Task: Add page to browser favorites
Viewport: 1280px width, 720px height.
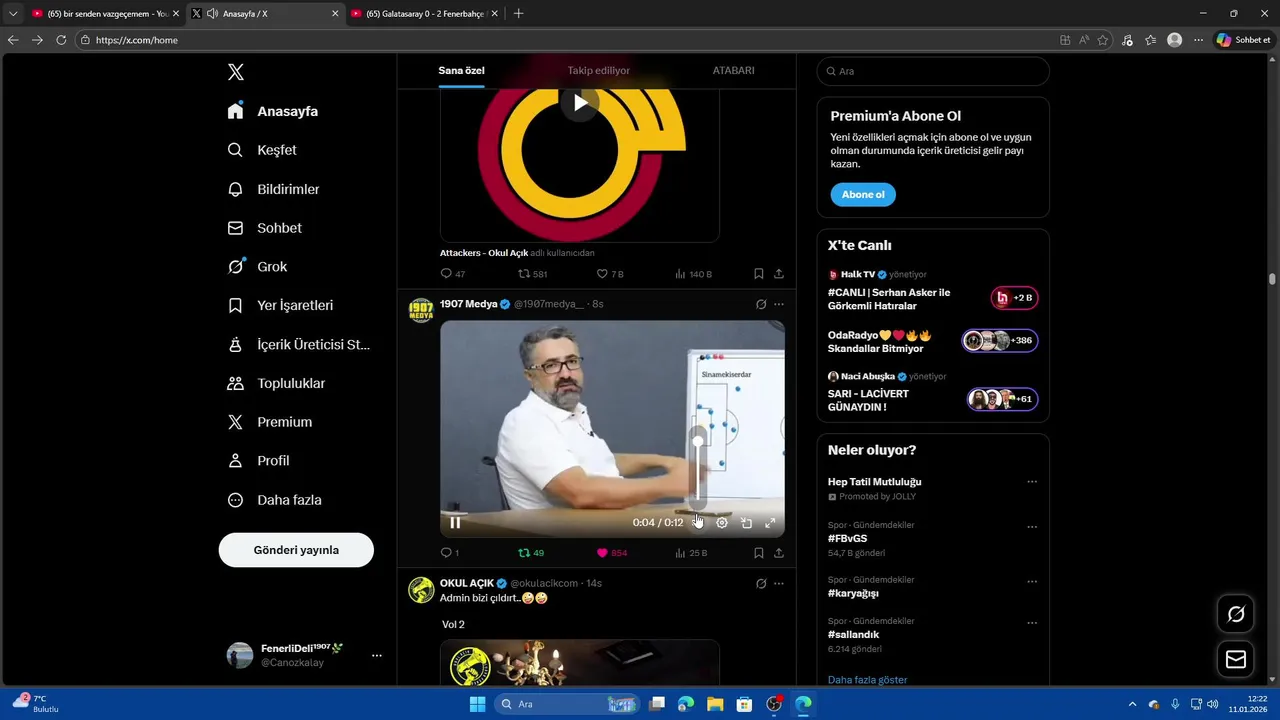Action: coord(1103,40)
